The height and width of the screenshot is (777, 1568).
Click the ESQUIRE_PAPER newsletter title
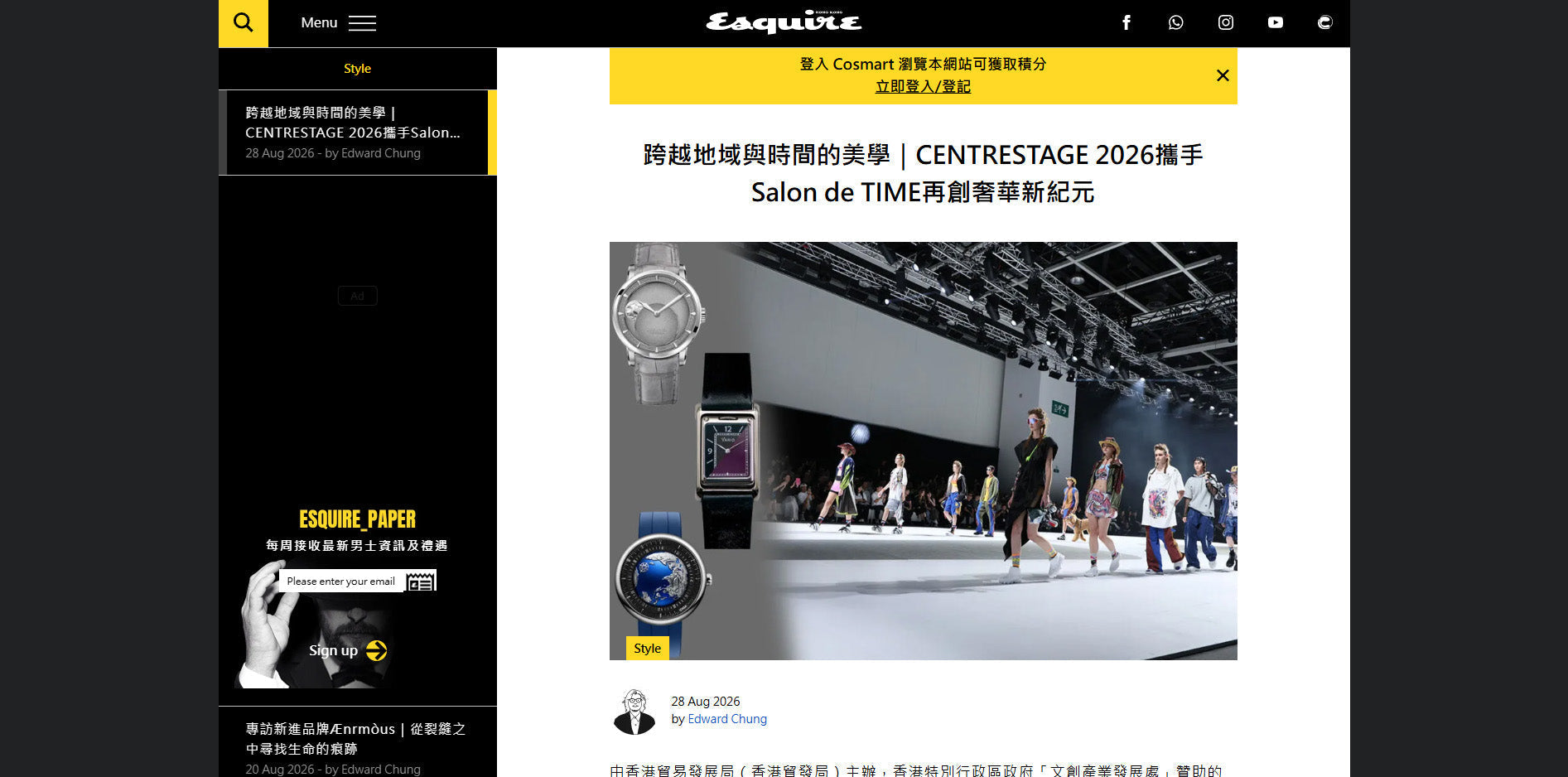click(x=357, y=519)
